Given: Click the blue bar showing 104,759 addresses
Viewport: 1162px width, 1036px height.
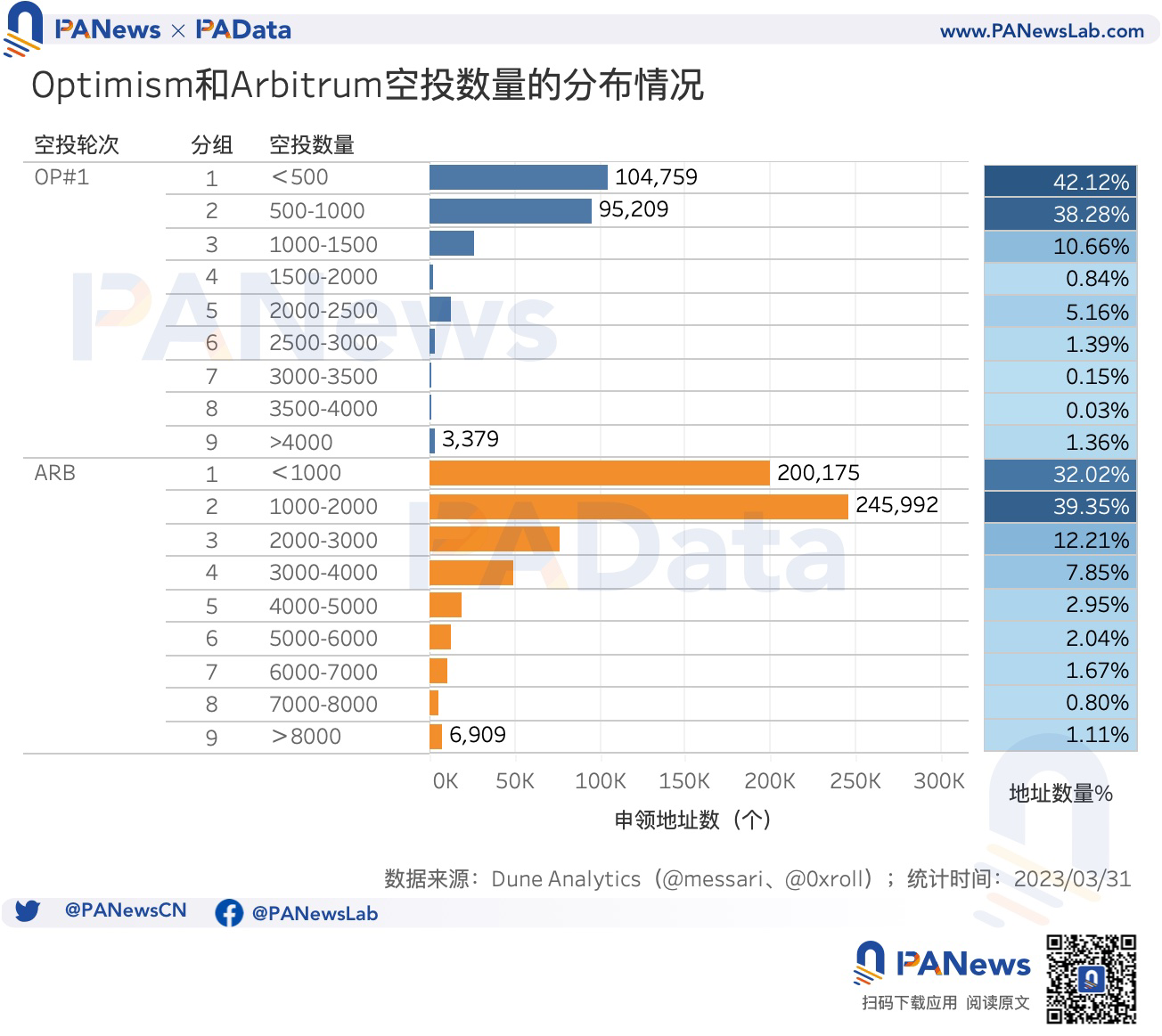Looking at the screenshot, I should point(517,176).
